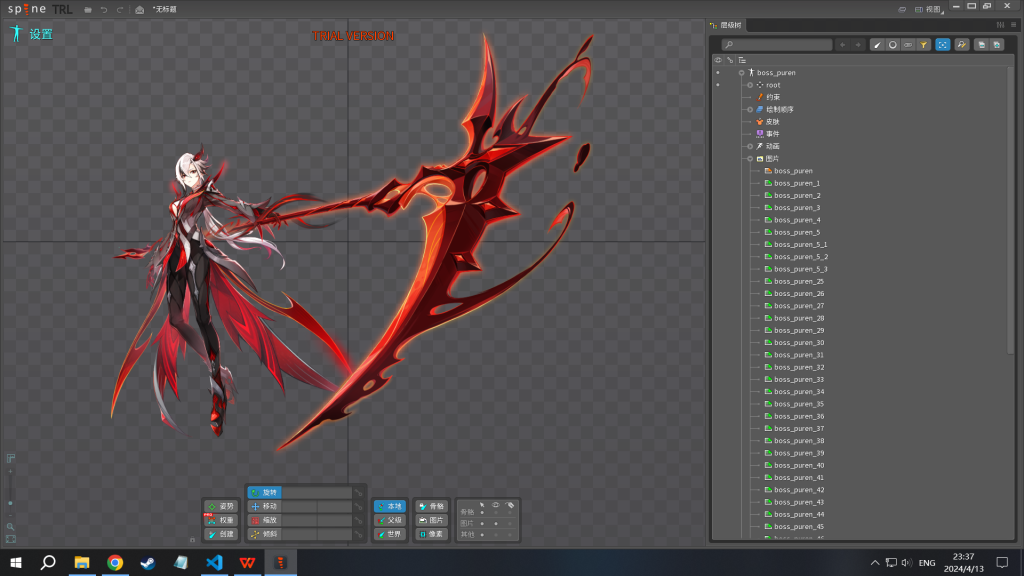1024x576 pixels.
Task: Toggle the attachments link filter in tree toolbar
Action: tap(908, 45)
